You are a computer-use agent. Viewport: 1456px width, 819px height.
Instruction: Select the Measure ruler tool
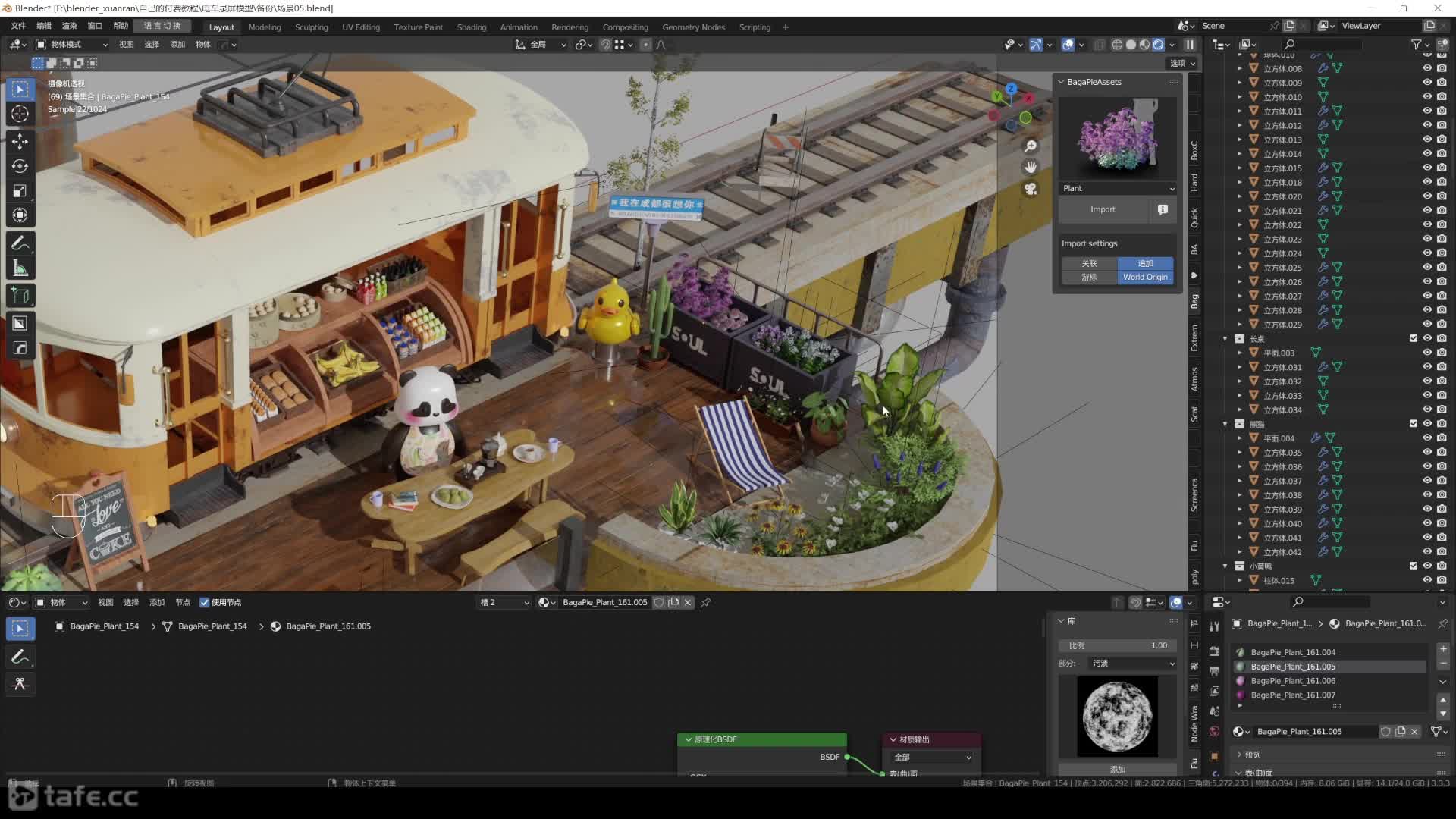point(20,268)
